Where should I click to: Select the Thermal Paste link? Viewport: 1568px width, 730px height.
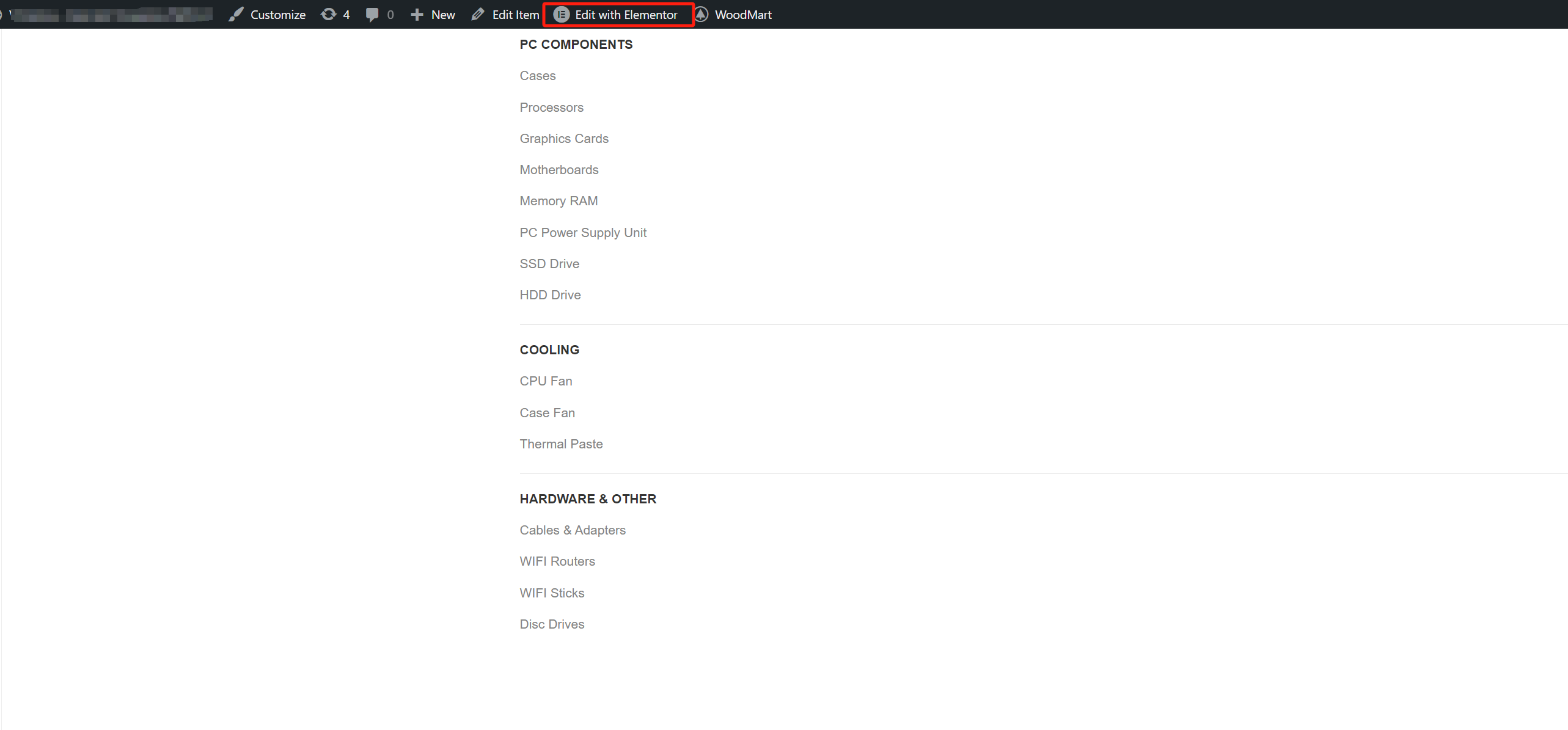point(561,443)
